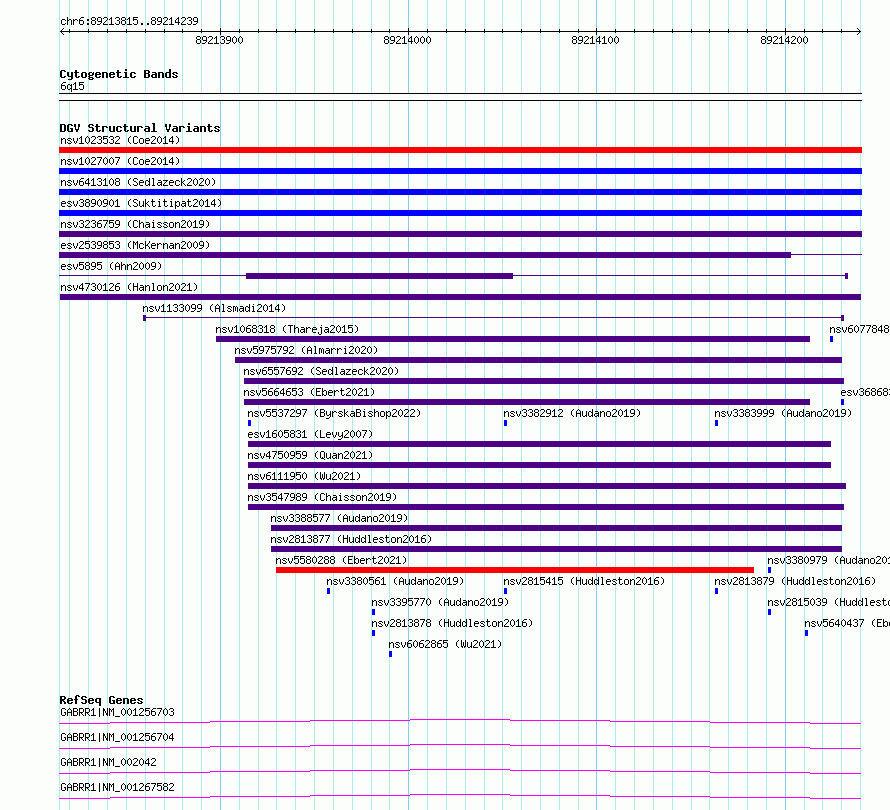The width and height of the screenshot is (890, 810).
Task: Click nsv2815039 variant label
Action: click(x=829, y=602)
